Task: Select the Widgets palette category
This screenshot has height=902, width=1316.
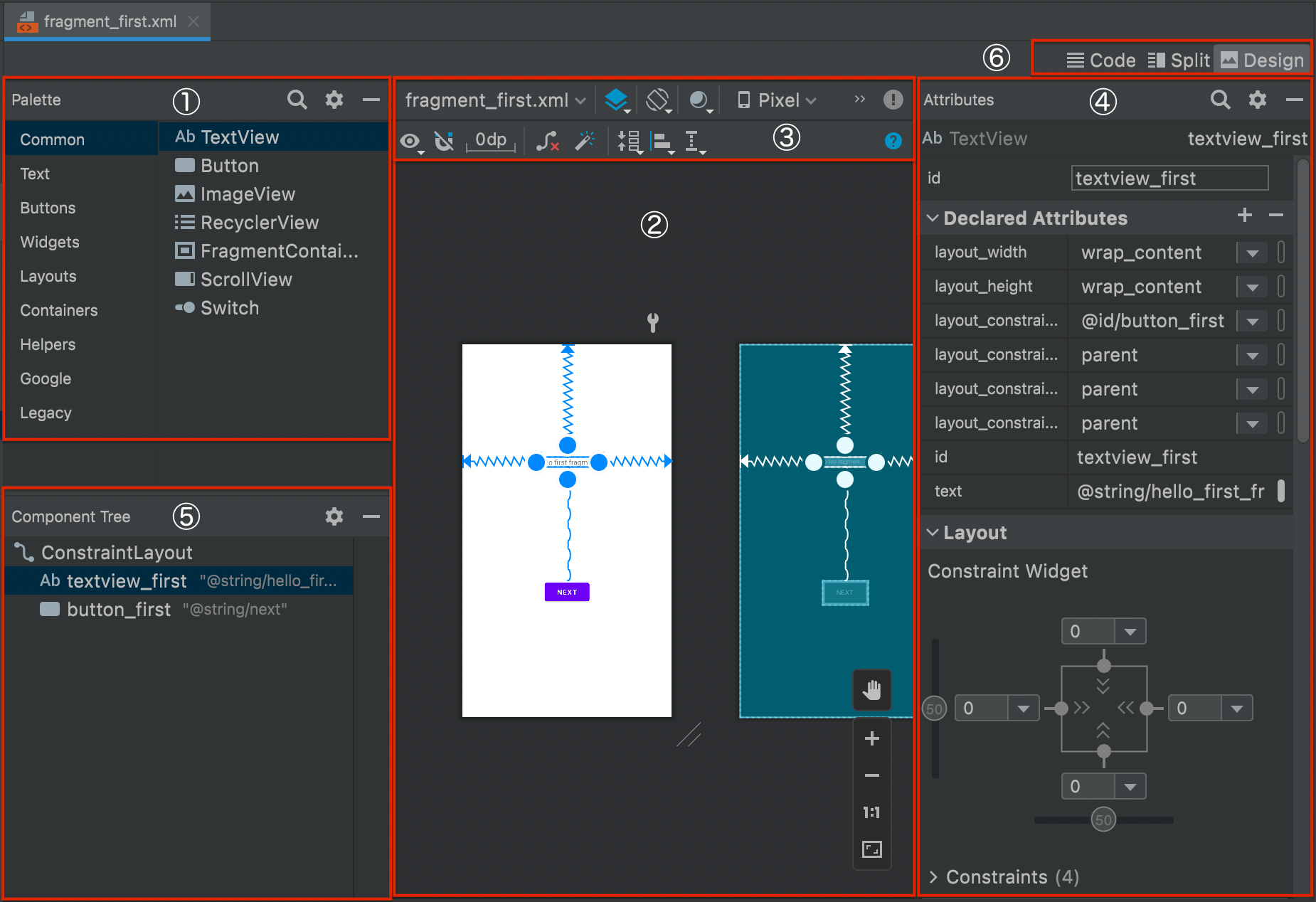Action: tap(81, 242)
